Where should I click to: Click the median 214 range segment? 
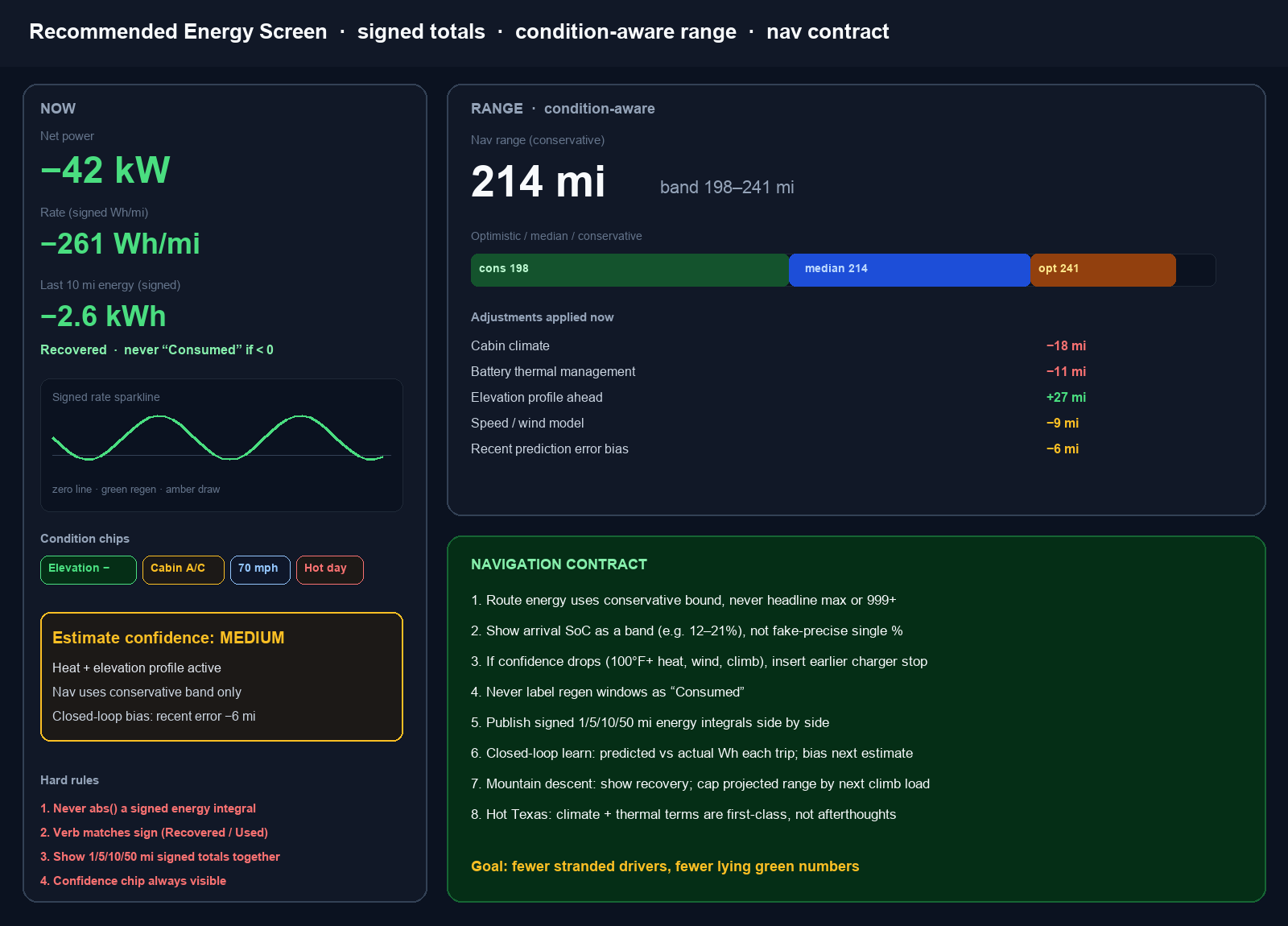point(910,270)
